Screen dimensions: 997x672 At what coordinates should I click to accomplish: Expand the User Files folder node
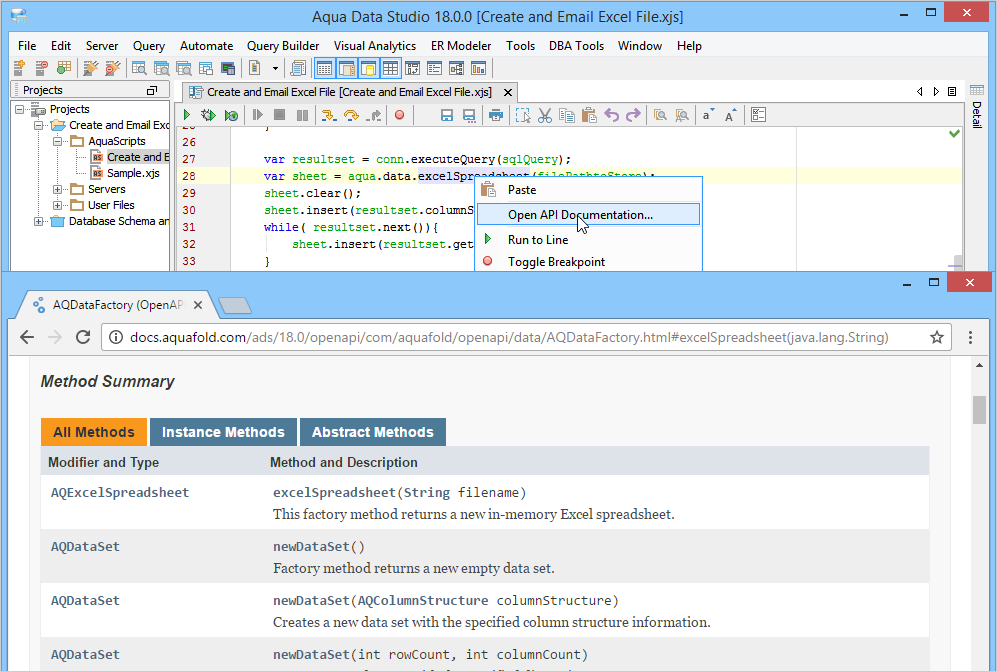point(58,205)
